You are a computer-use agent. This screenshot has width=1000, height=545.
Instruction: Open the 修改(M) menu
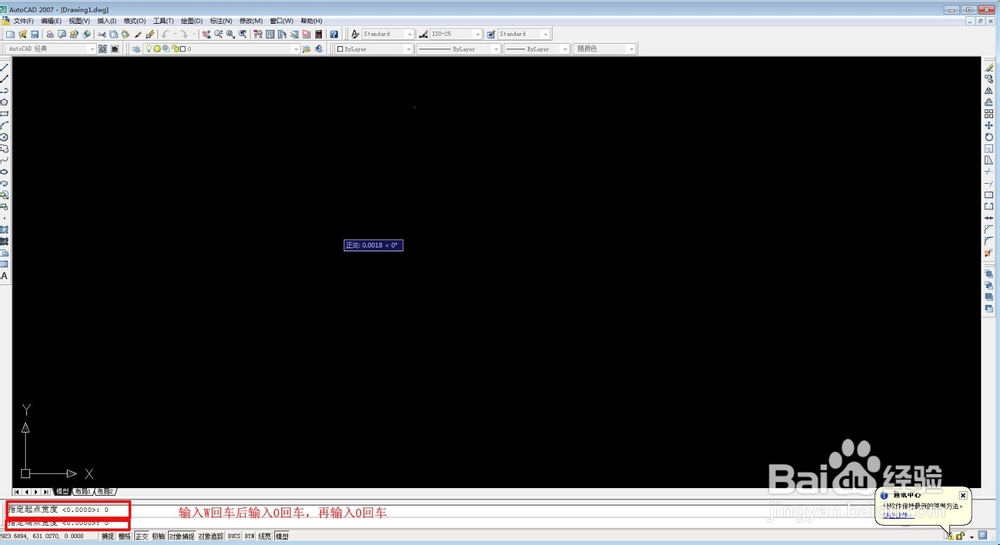[251, 21]
